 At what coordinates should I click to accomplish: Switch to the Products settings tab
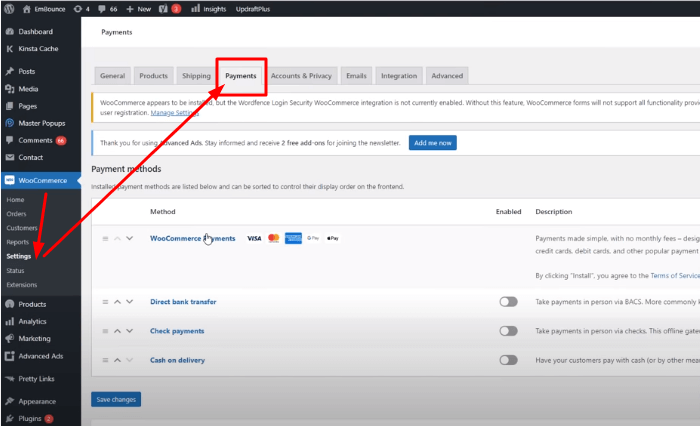(x=154, y=76)
